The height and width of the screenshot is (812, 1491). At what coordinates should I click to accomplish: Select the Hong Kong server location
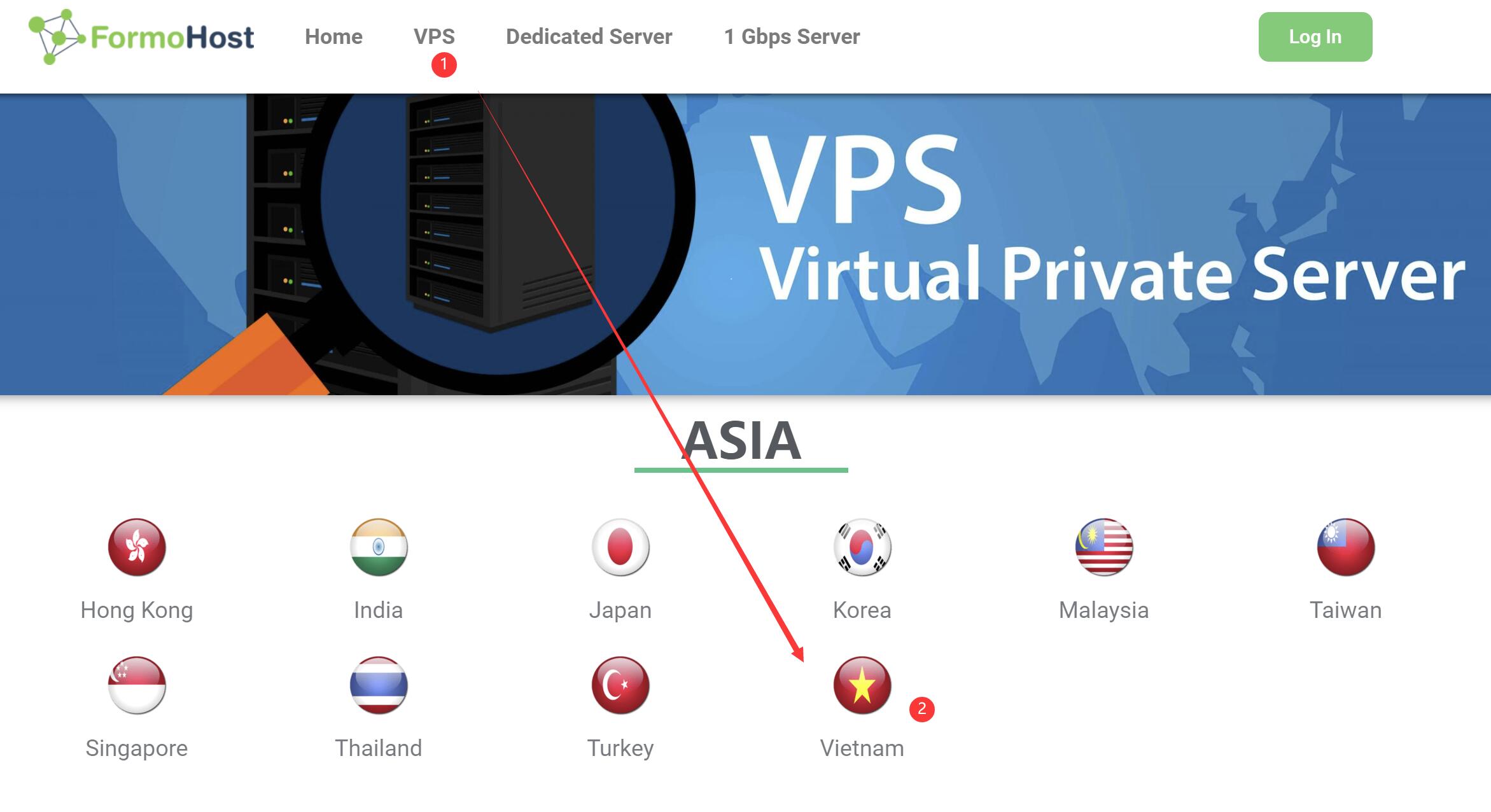click(136, 553)
